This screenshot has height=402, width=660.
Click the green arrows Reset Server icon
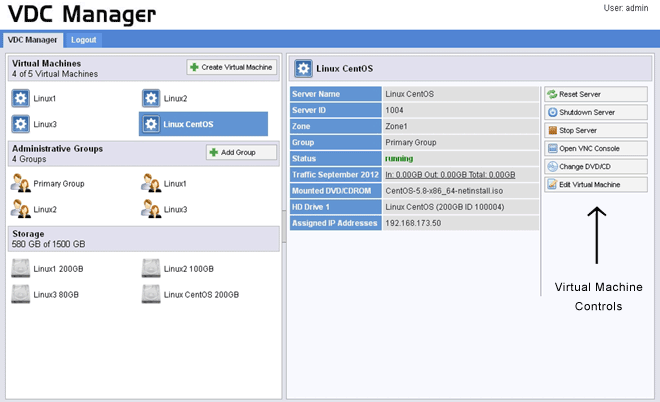(552, 94)
